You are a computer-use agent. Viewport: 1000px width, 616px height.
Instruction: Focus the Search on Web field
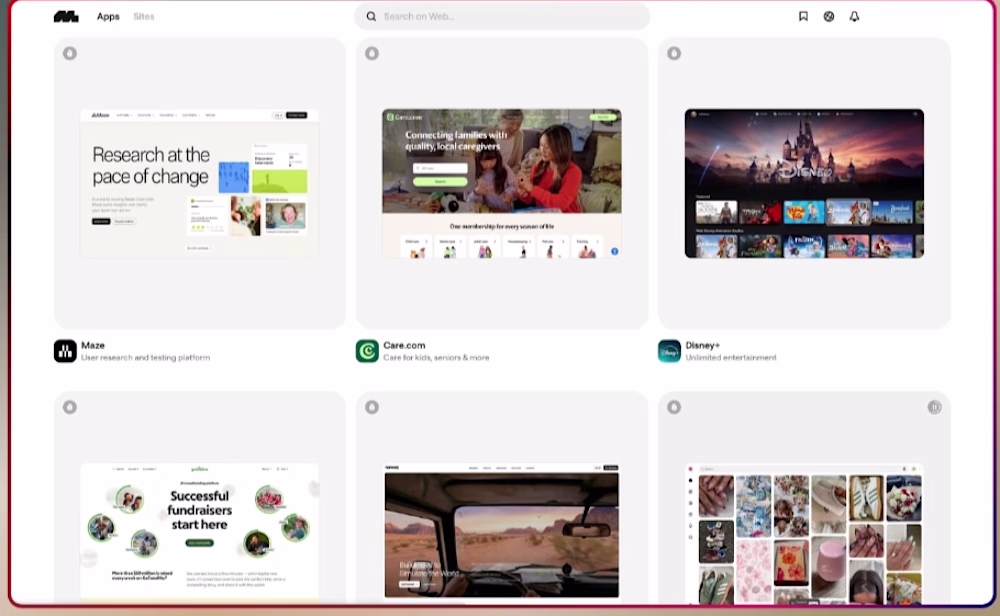tap(502, 17)
